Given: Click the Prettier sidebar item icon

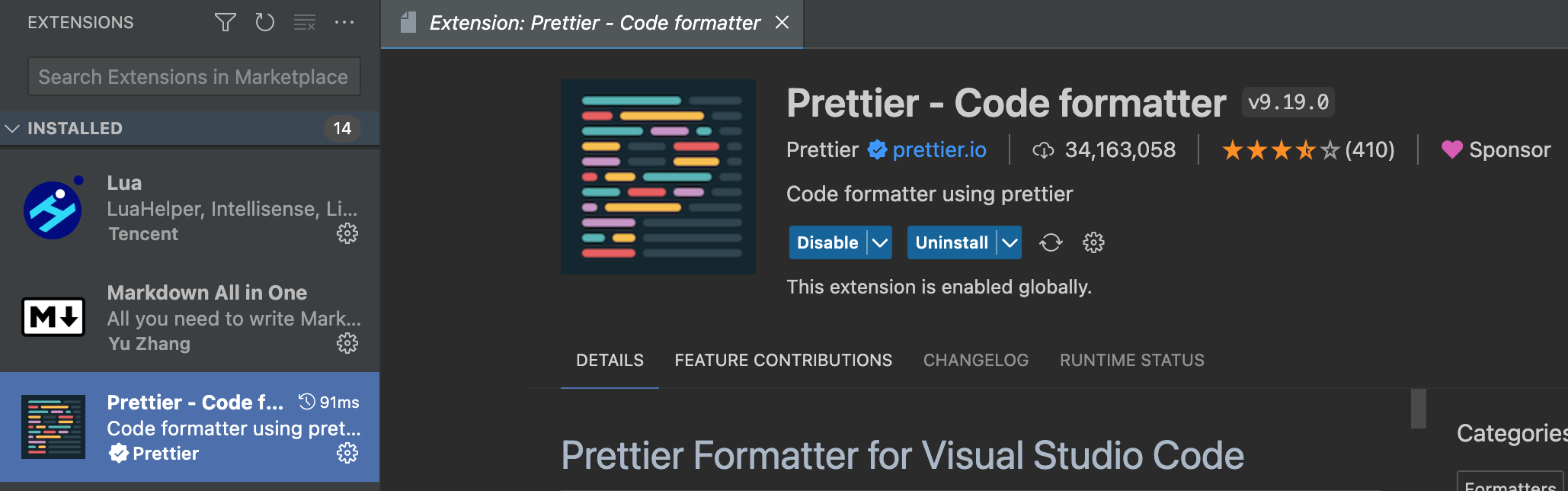Looking at the screenshot, I should pos(53,426).
